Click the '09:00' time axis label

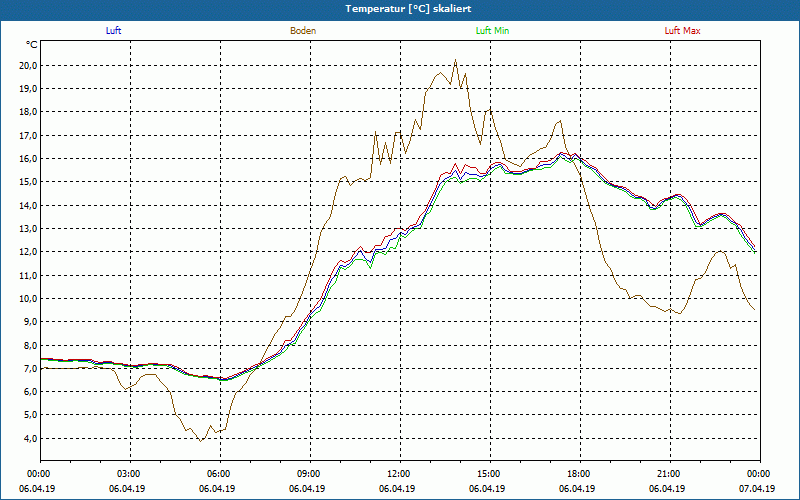click(x=307, y=474)
